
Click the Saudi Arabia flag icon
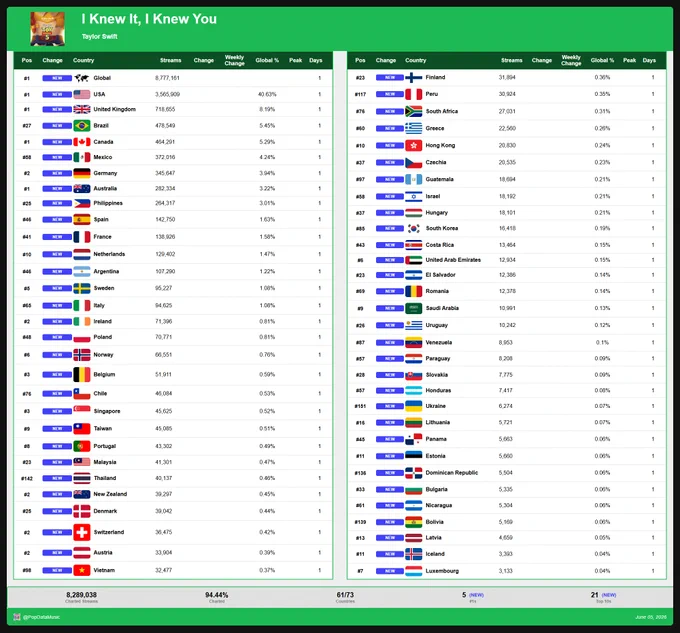pos(413,308)
